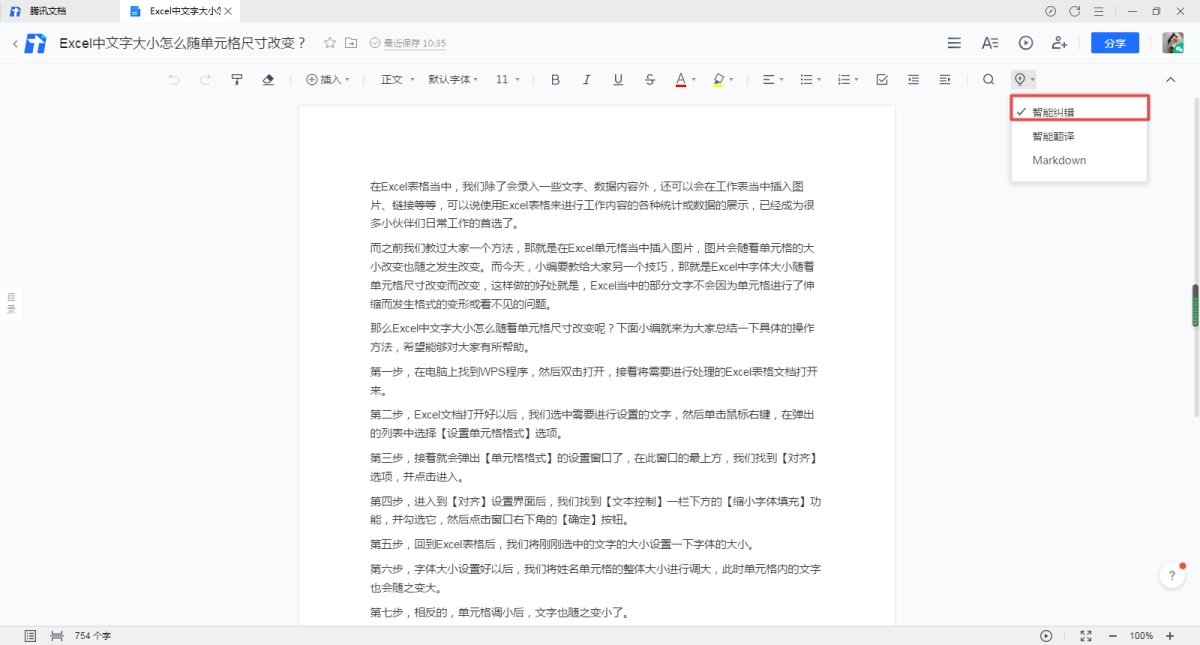Viewport: 1200px width, 645px height.
Task: Click the blue 分享 button
Action: pyautogui.click(x=1115, y=43)
